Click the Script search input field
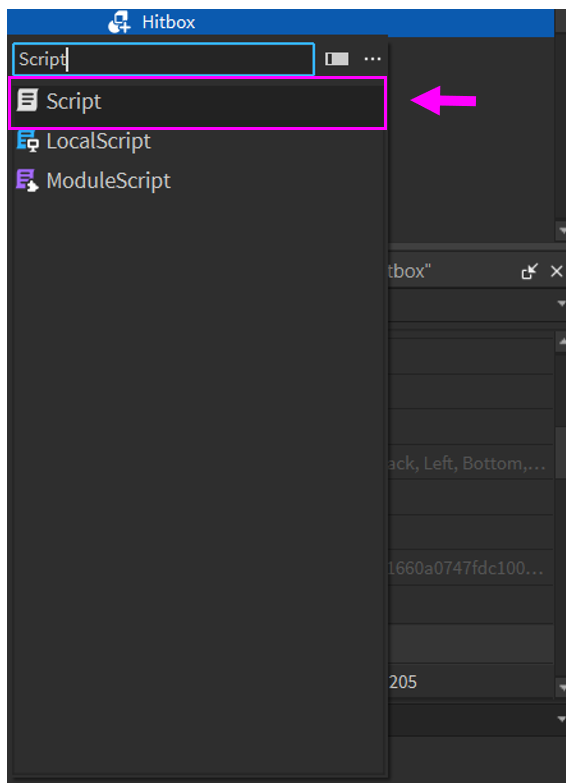The image size is (567, 783). [163, 59]
